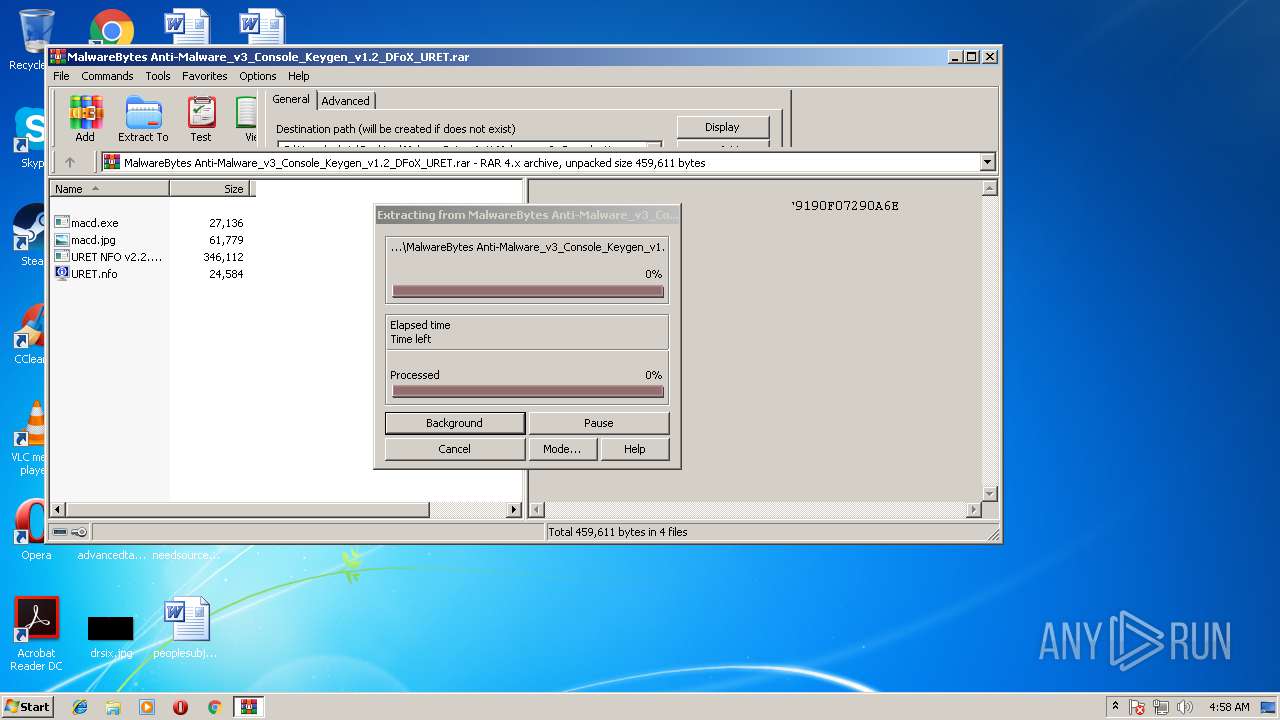
Task: Click the drive and key status bar icon
Action: [70, 532]
